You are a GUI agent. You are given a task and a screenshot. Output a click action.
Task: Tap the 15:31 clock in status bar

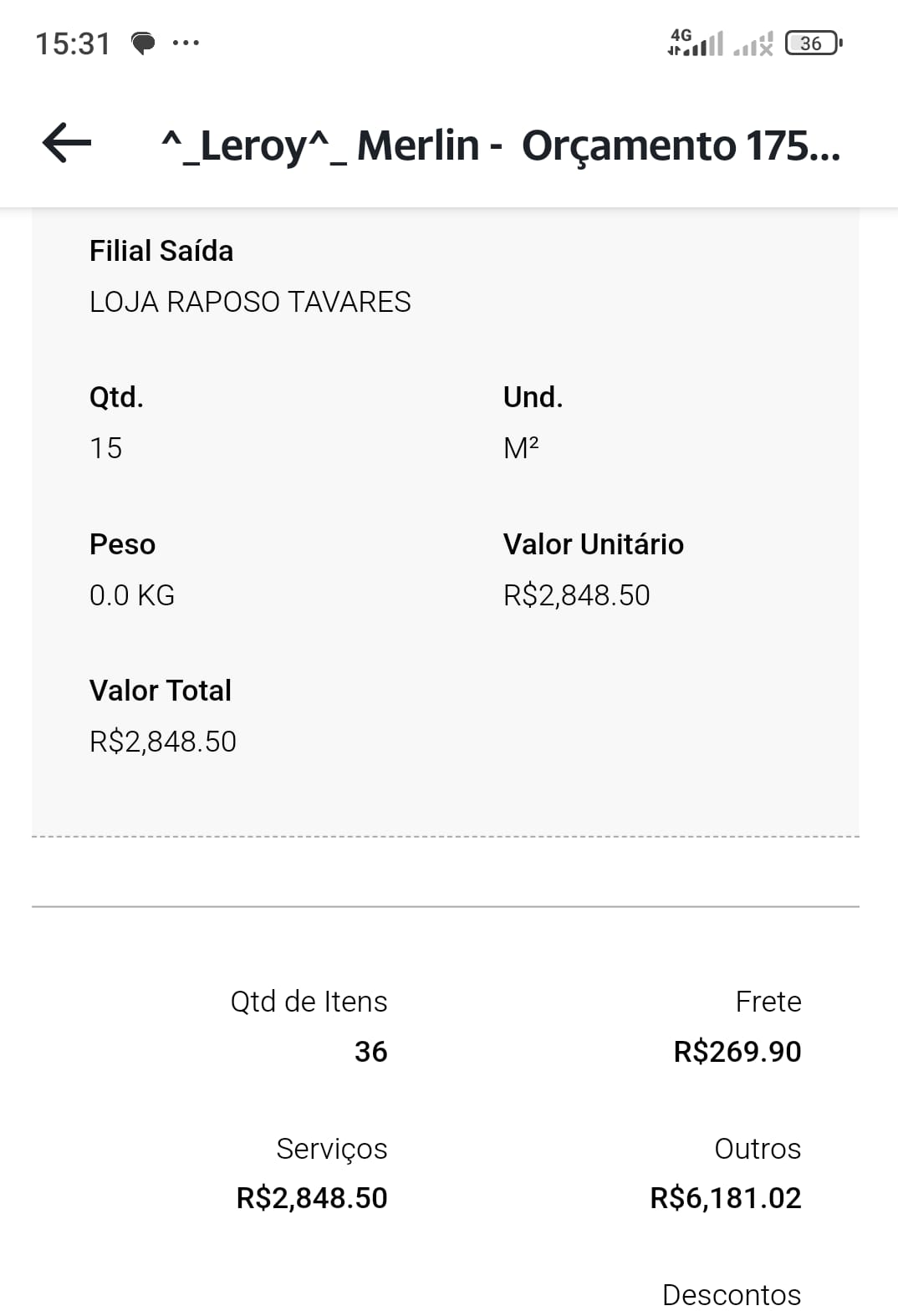(x=73, y=43)
